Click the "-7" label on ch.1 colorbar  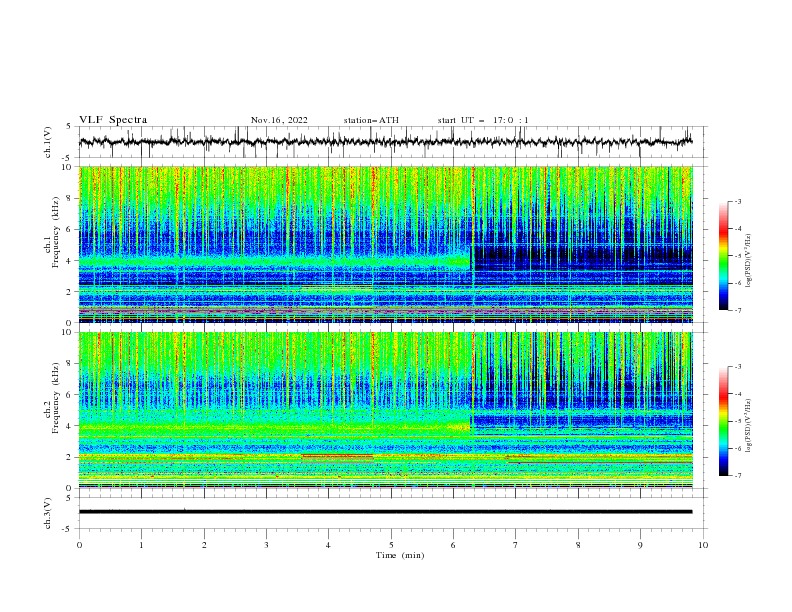click(738, 310)
